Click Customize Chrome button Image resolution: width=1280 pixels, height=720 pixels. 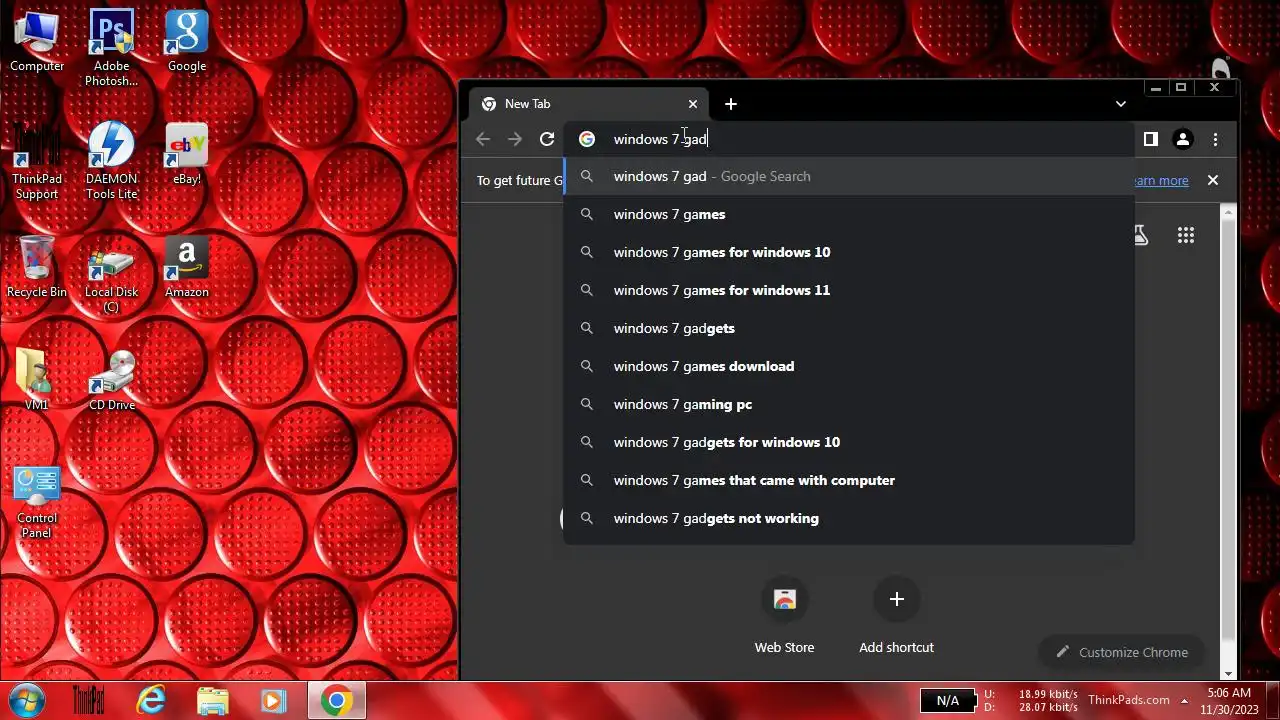[x=1121, y=652]
